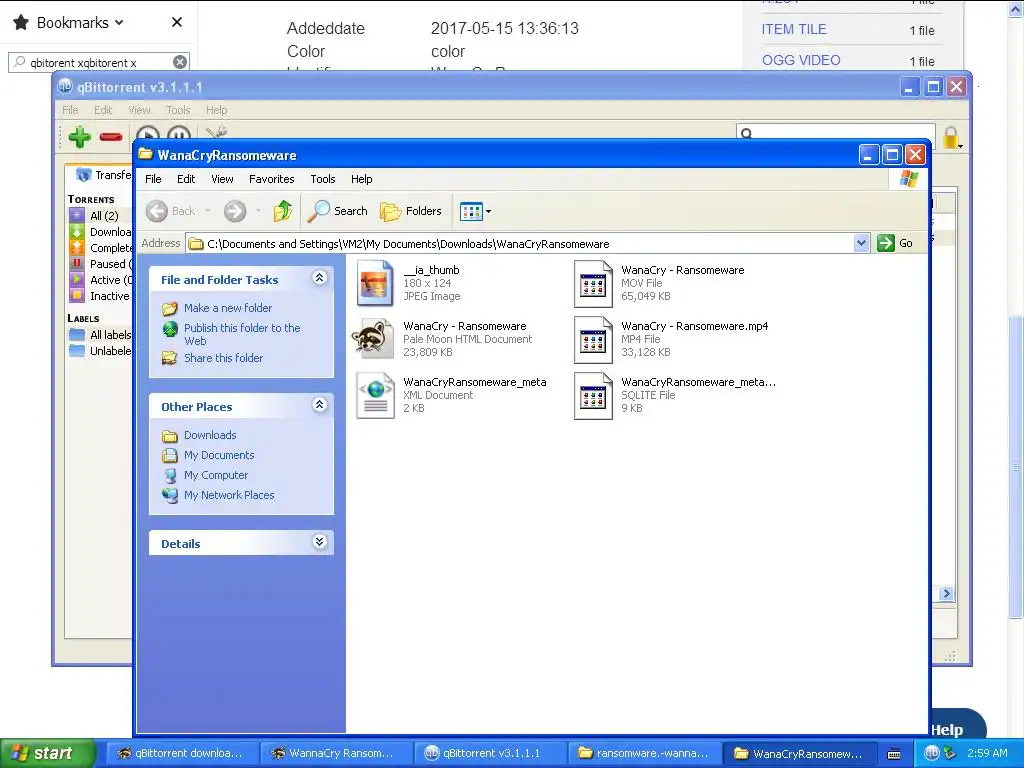
Task: Open the Favorites menu in Explorer
Action: pyautogui.click(x=272, y=179)
